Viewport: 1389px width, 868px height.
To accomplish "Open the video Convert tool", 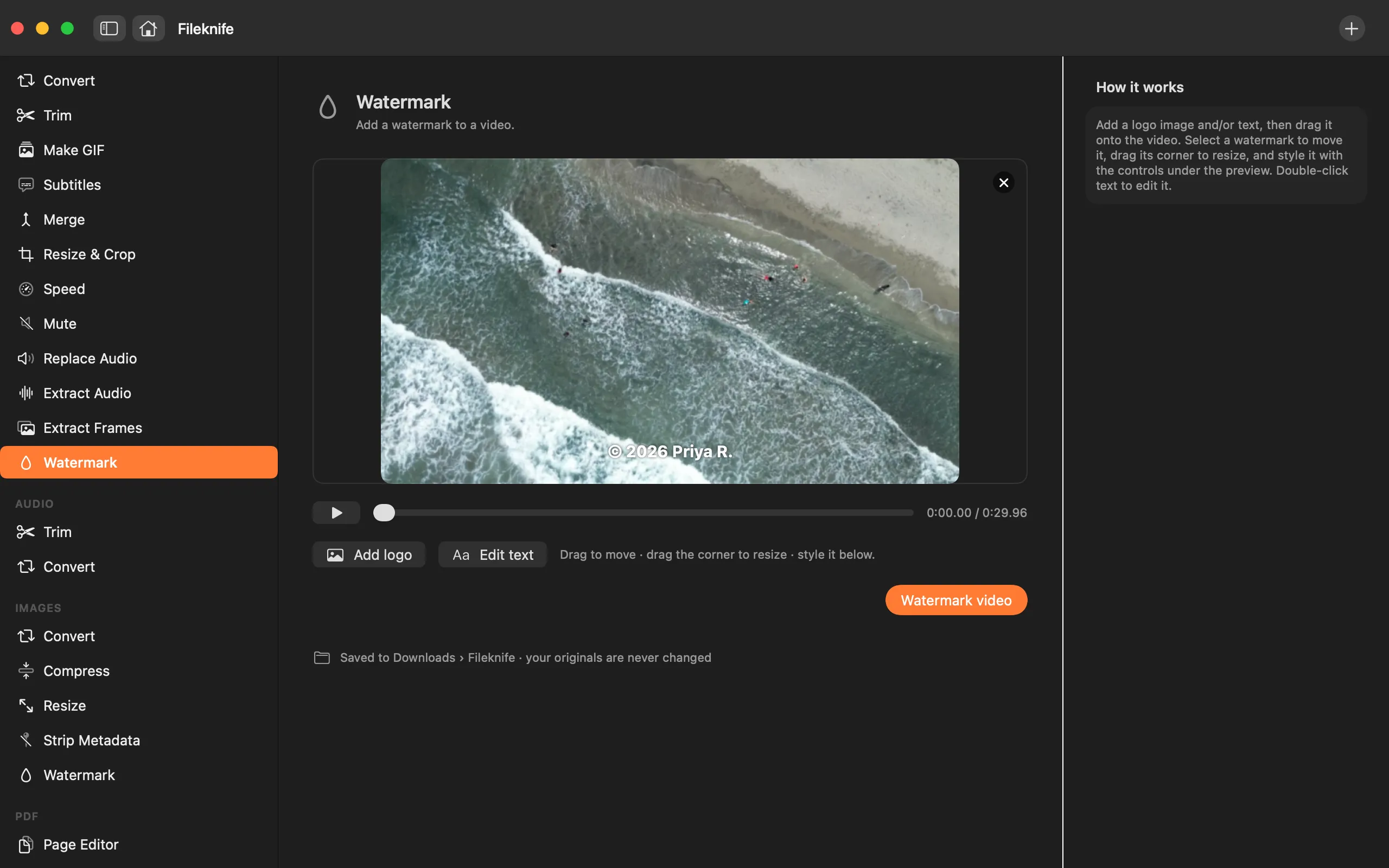I will point(139,80).
